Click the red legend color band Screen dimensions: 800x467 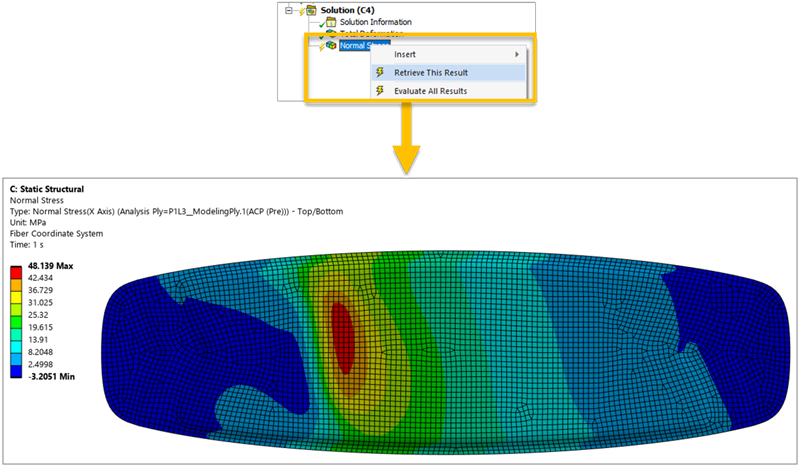[17, 271]
